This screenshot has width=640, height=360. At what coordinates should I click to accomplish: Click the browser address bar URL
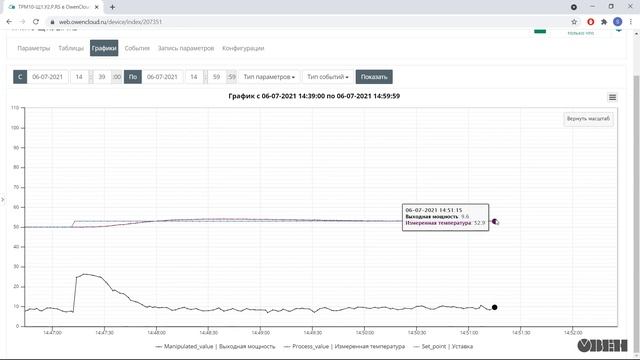click(110, 22)
